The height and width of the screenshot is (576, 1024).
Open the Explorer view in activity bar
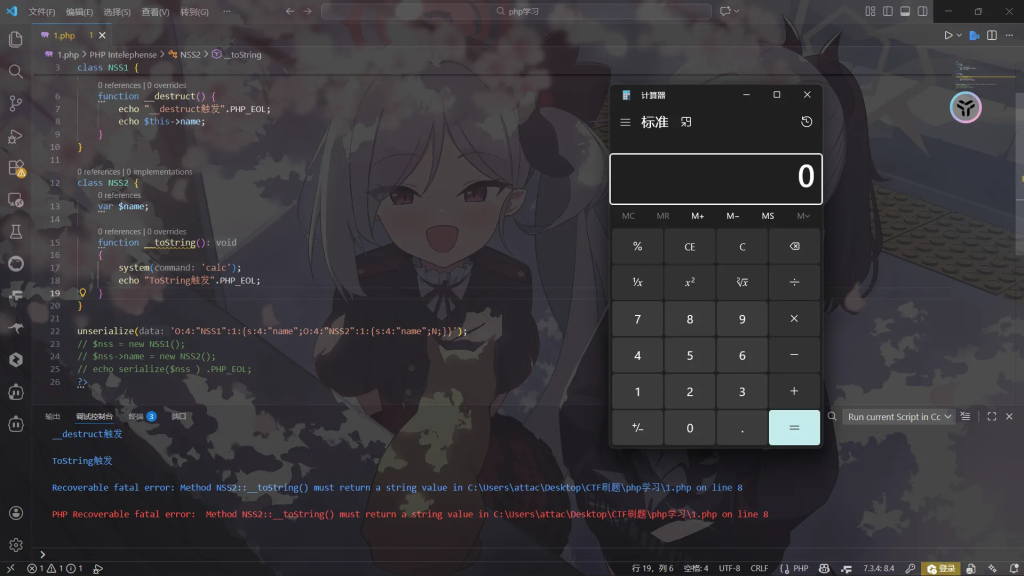[15, 39]
